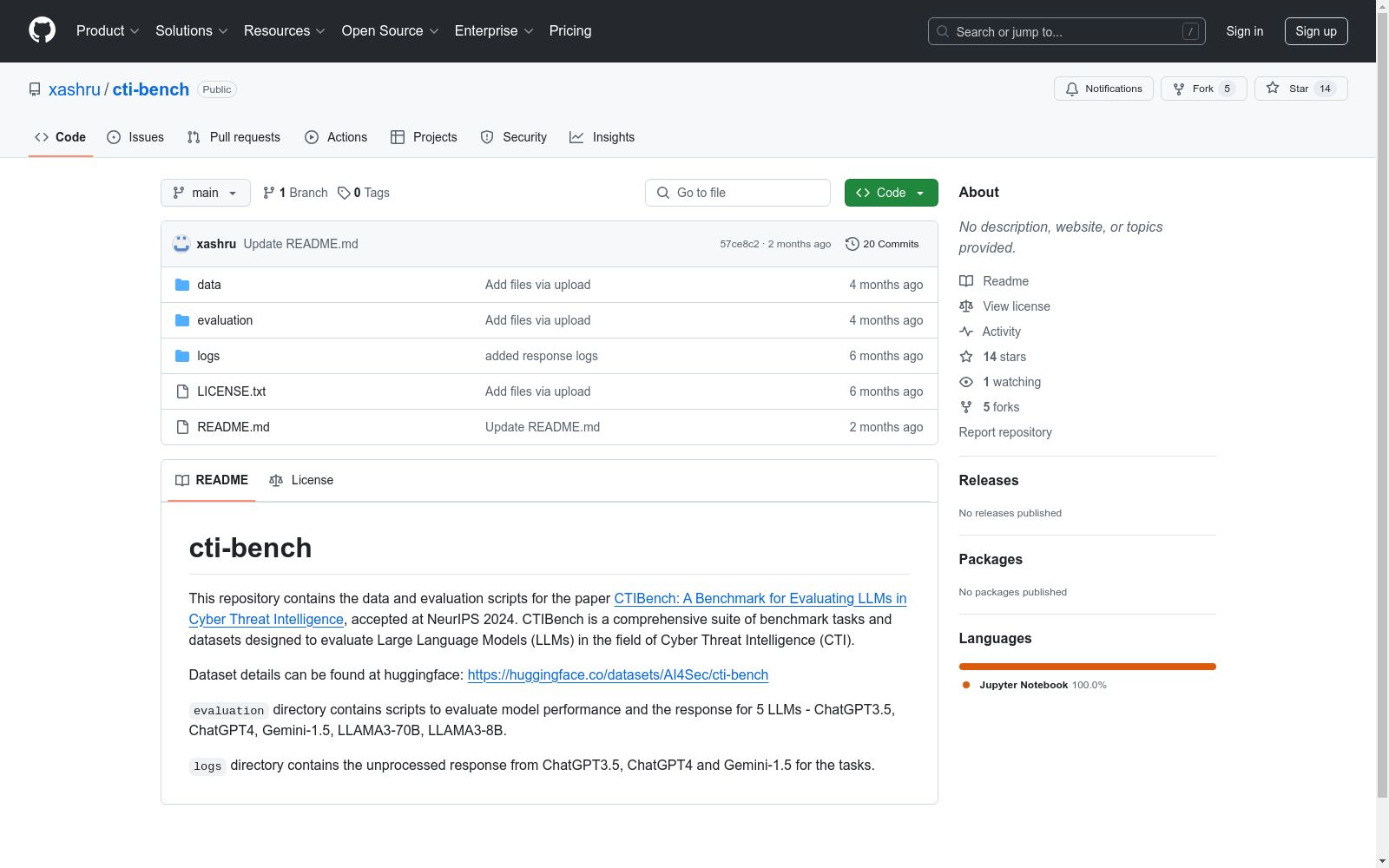
Task: Click the Report repository link
Action: [1005, 432]
